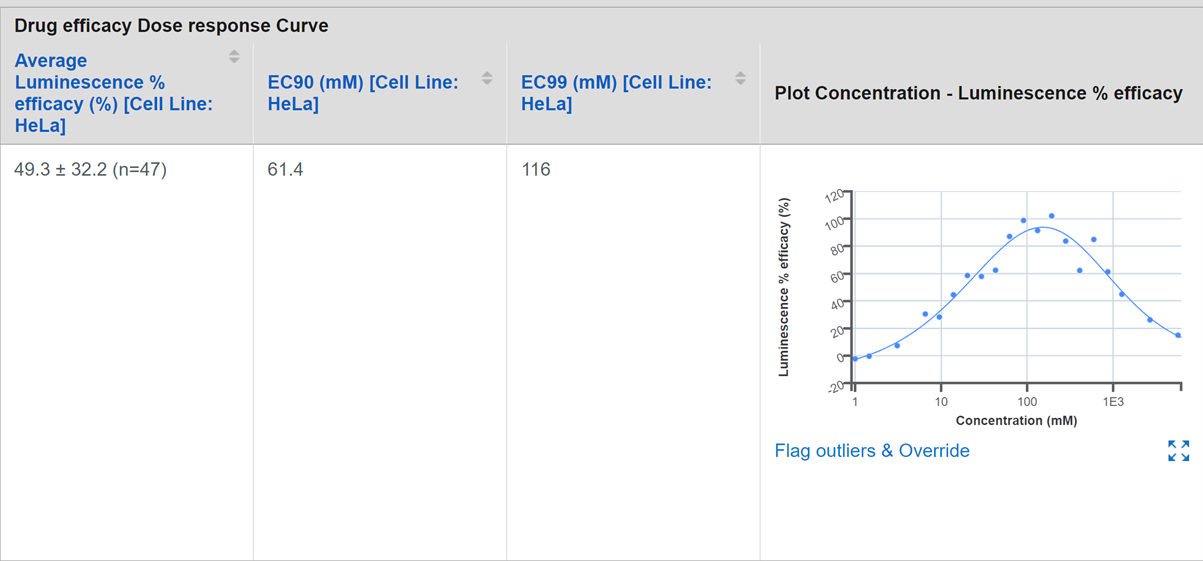The width and height of the screenshot is (1203, 561).
Task: Open Flag outliers & Override
Action: coord(872,451)
